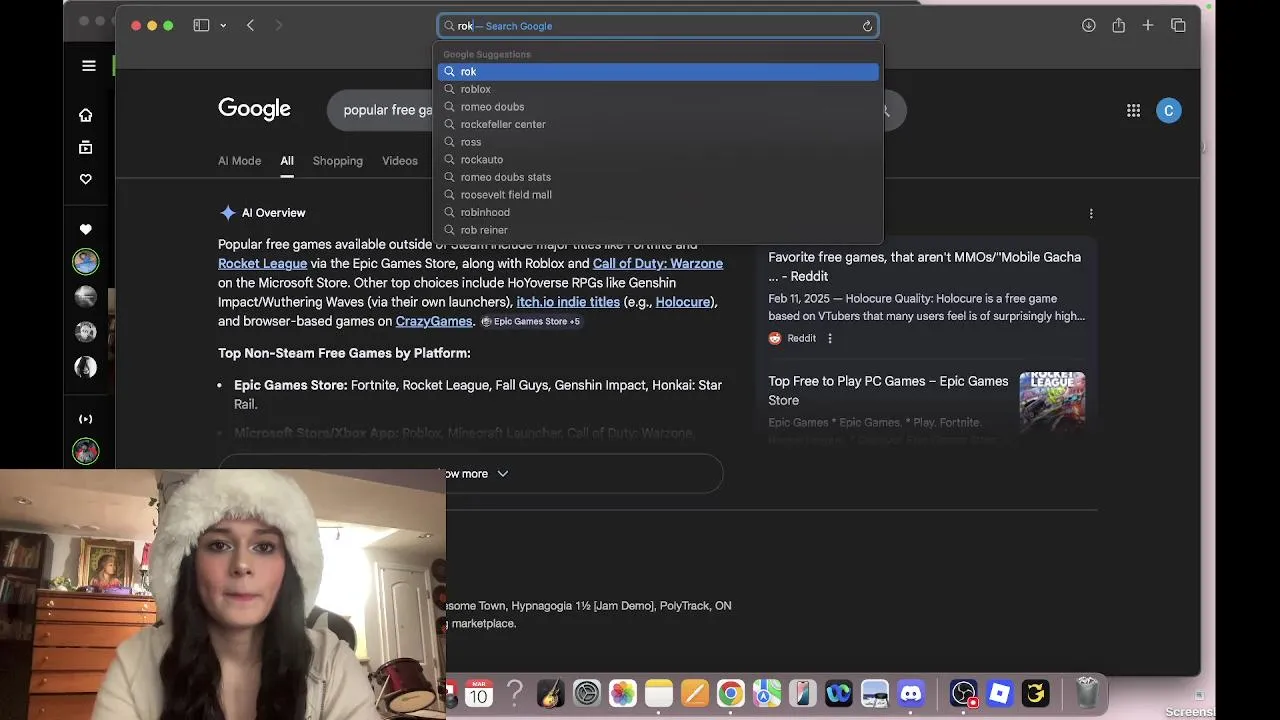
Task: Open the itch.io indie titles link
Action: point(568,302)
